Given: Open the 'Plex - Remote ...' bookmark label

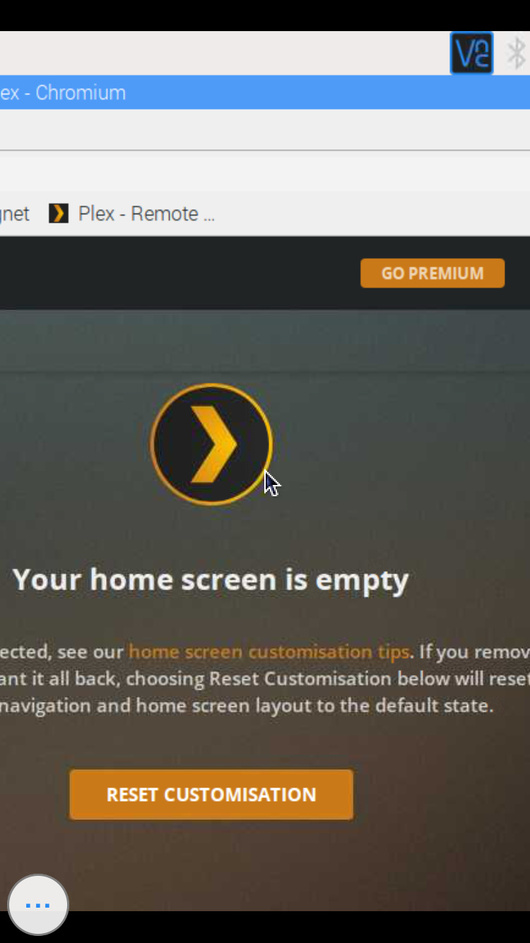Looking at the screenshot, I should [146, 213].
